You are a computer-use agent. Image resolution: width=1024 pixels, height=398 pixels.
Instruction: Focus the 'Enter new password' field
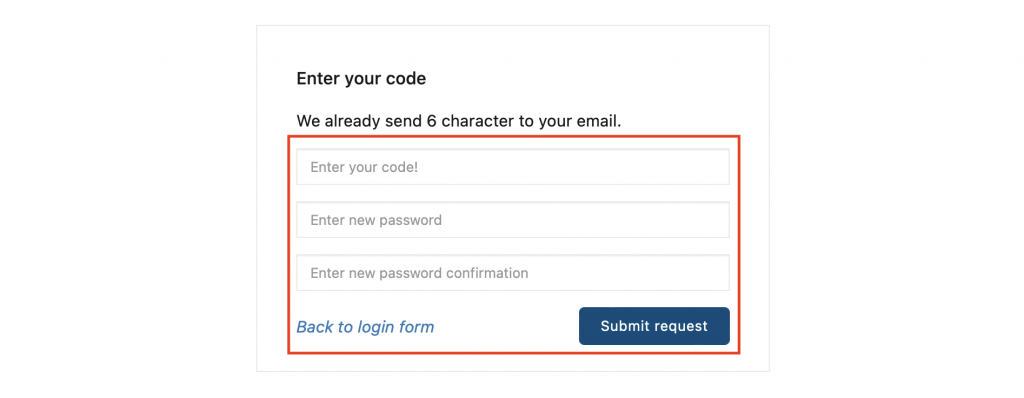click(513, 220)
